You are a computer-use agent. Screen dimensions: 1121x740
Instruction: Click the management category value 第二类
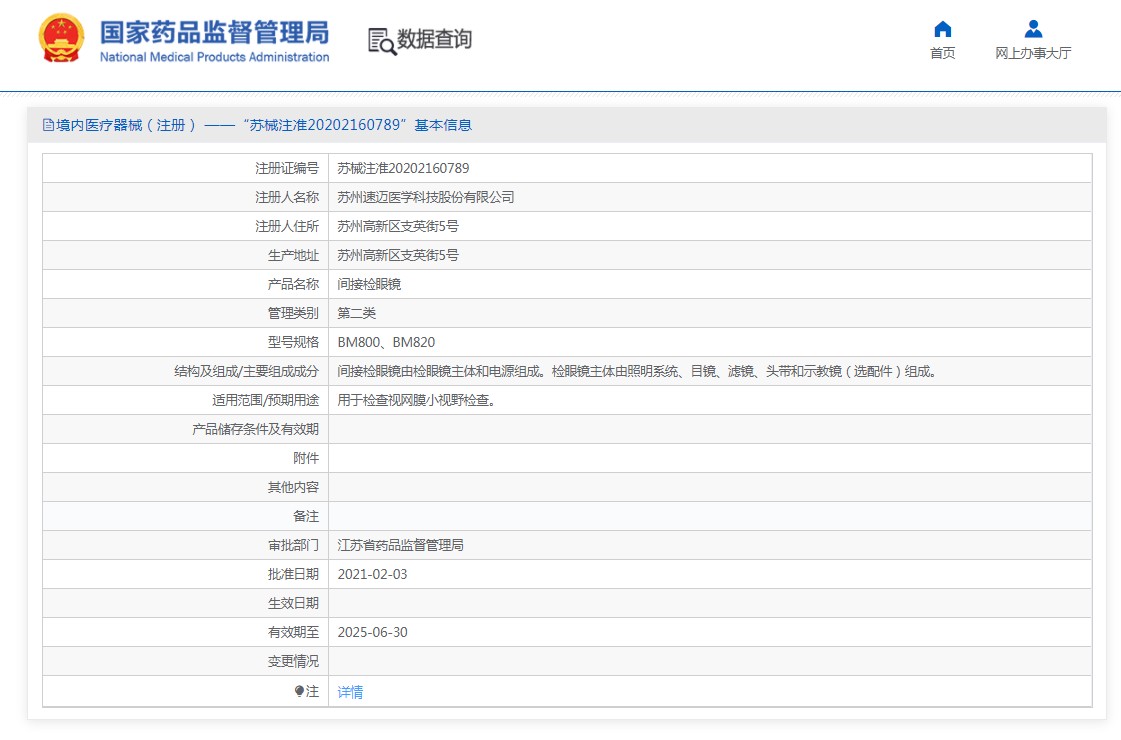coord(357,313)
